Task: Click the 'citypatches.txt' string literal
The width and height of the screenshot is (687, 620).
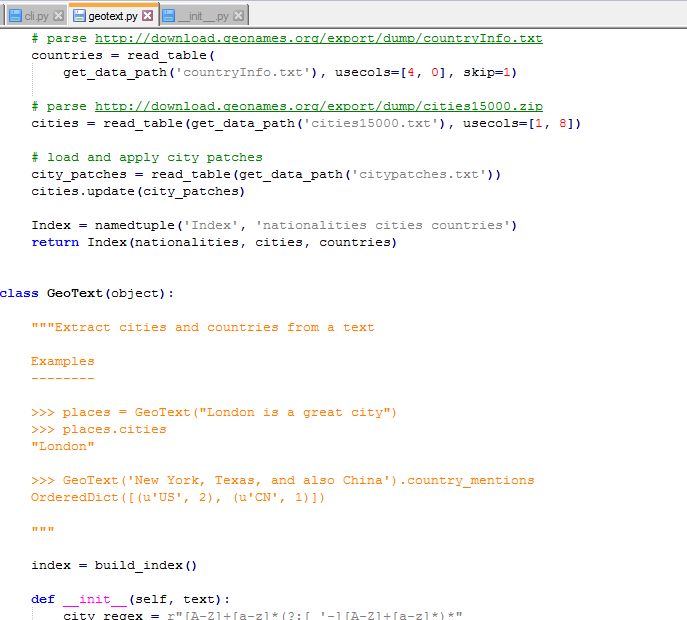Action: [419, 174]
